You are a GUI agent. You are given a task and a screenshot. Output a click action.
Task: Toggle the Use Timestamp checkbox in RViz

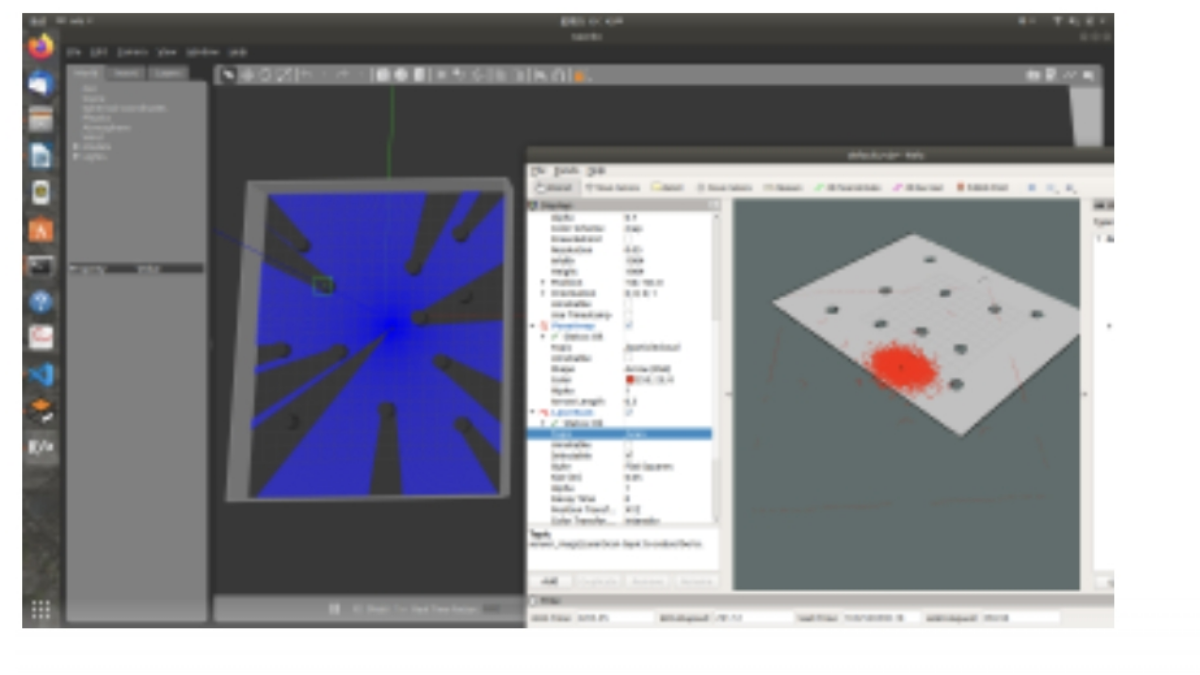(628, 315)
